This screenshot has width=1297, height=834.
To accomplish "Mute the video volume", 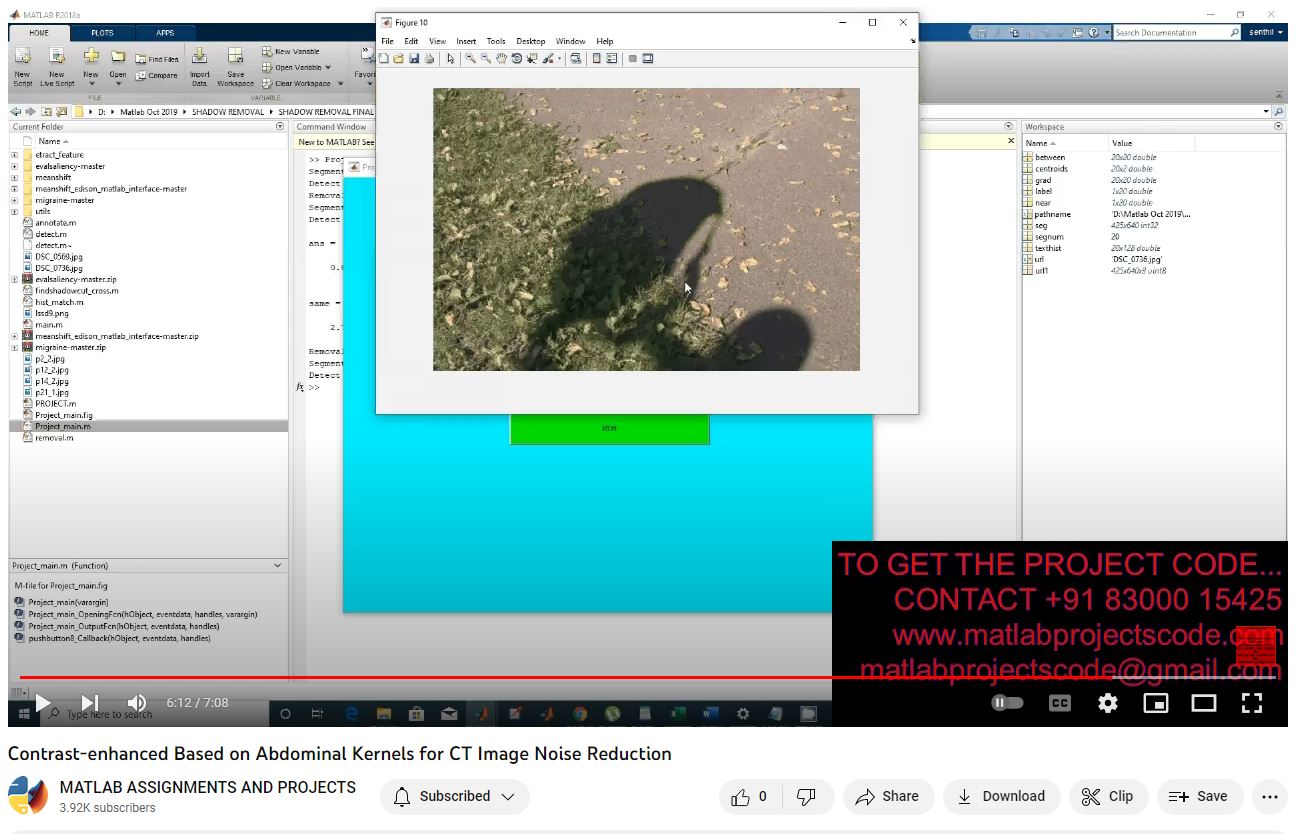I will 137,703.
